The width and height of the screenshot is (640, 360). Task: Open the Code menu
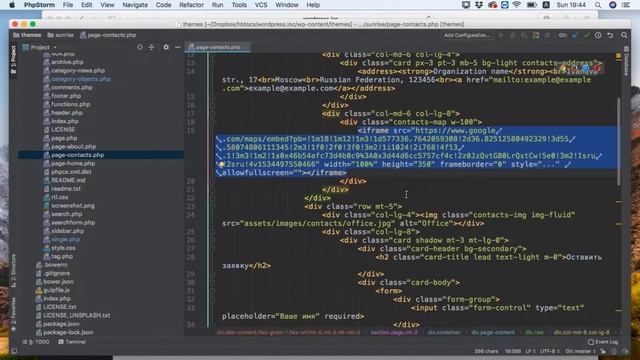tap(163, 5)
